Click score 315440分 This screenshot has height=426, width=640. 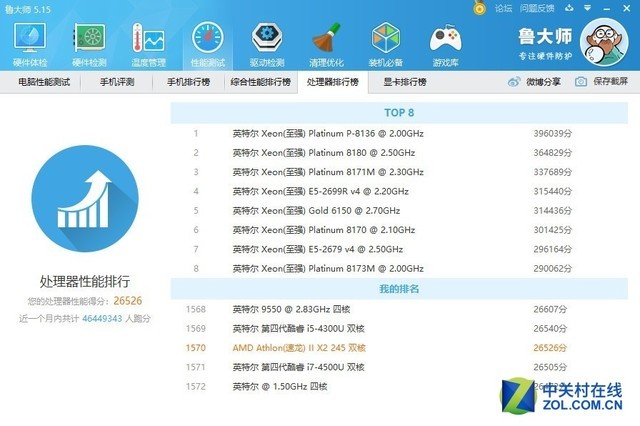(553, 191)
